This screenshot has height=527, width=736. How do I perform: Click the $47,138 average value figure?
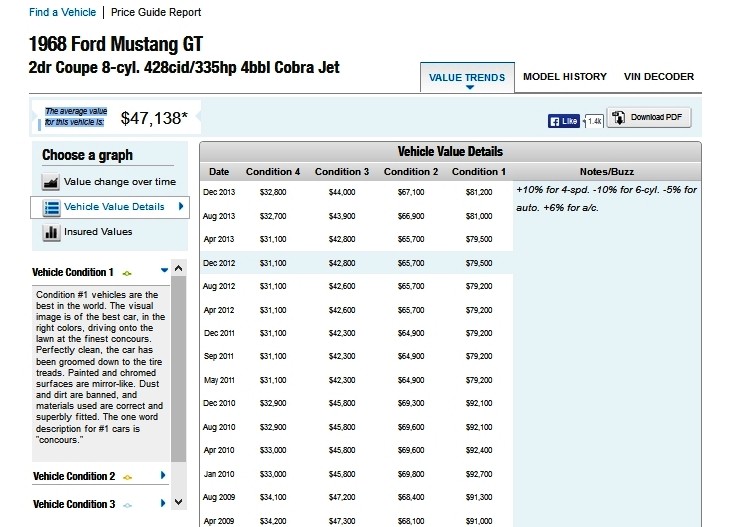(x=154, y=118)
